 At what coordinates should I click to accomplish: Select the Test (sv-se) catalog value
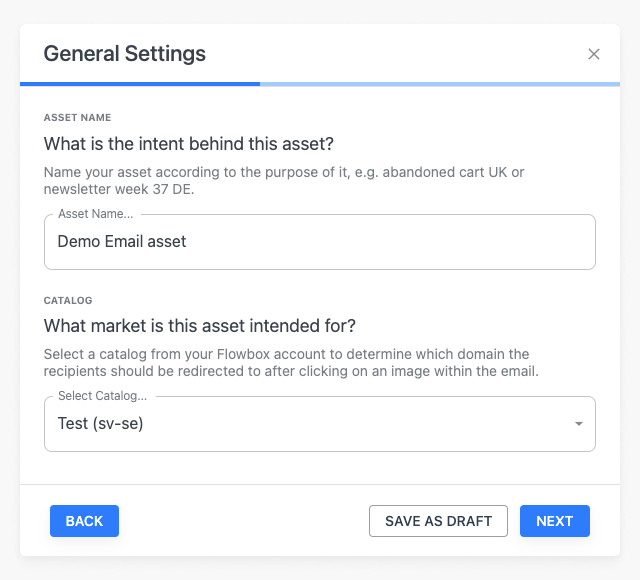point(101,423)
